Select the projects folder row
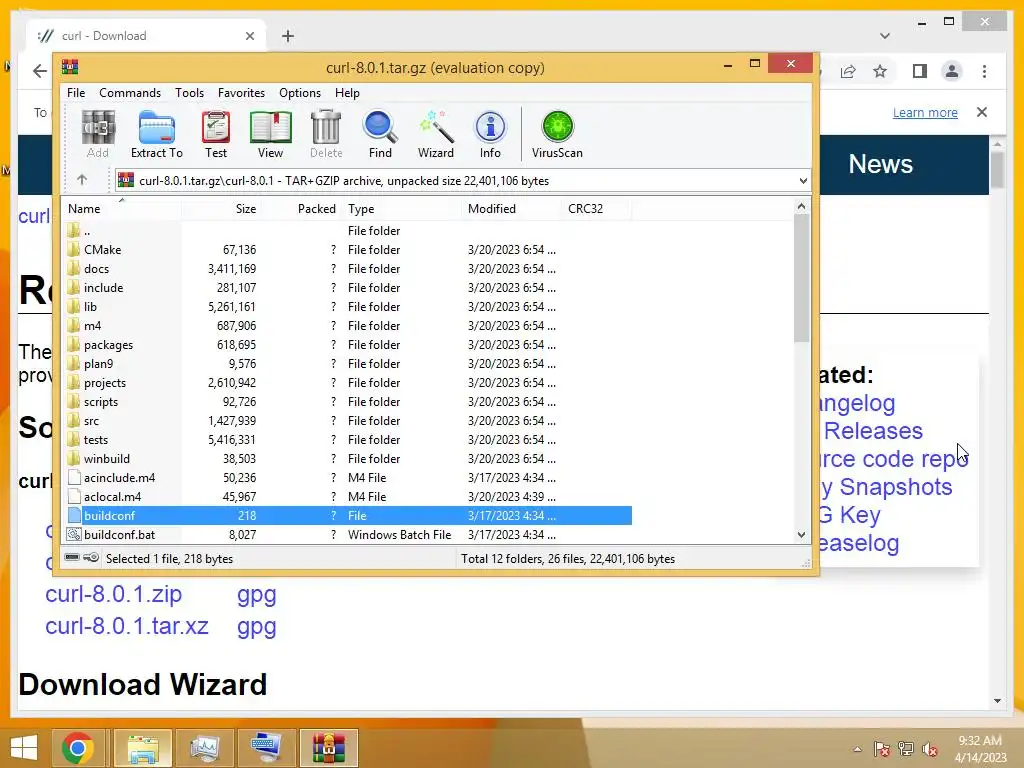 click(347, 383)
